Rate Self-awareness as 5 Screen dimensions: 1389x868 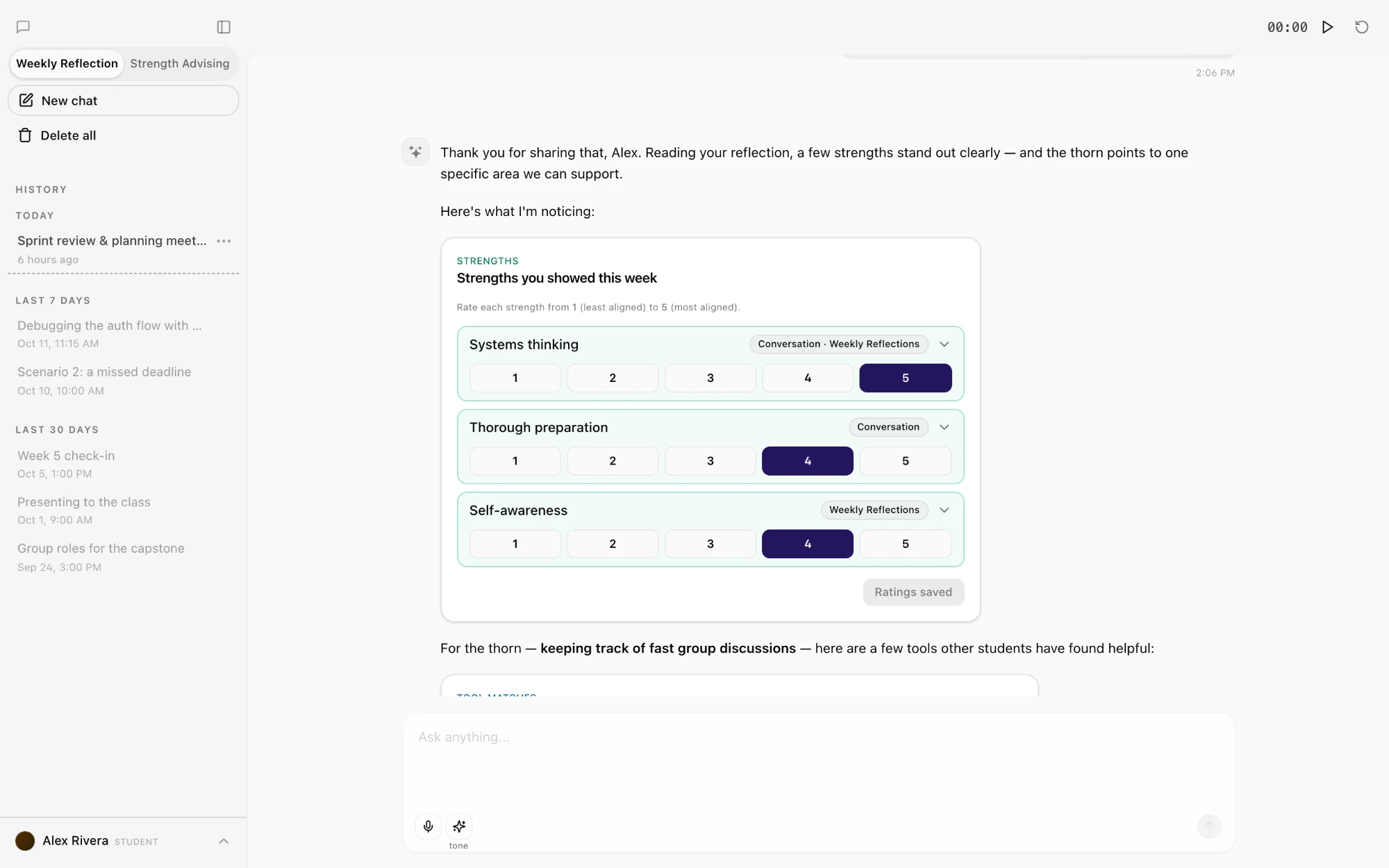[905, 544]
